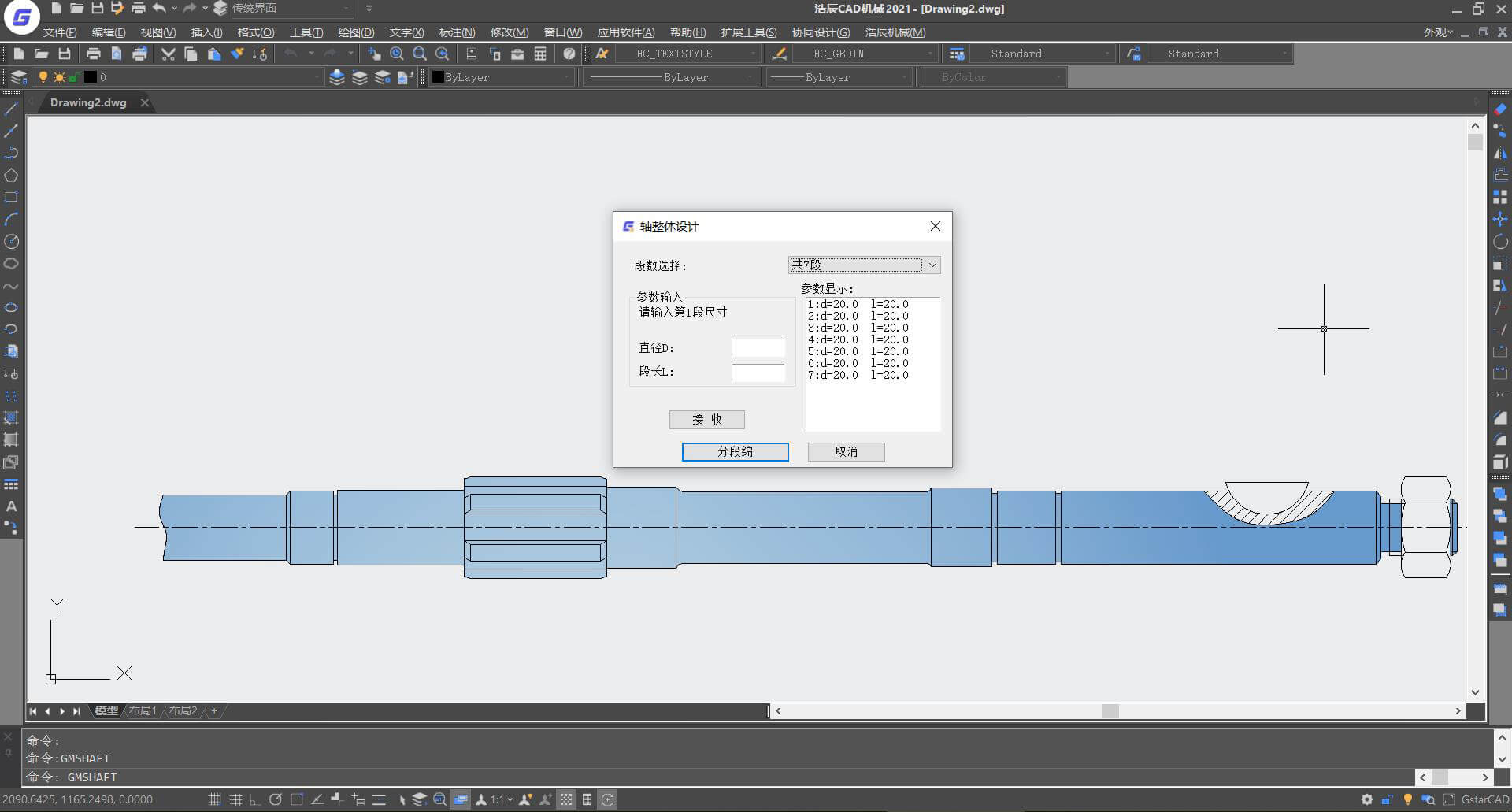1512x812 pixels.
Task: Toggle ortho mode in status bar
Action: (x=255, y=799)
